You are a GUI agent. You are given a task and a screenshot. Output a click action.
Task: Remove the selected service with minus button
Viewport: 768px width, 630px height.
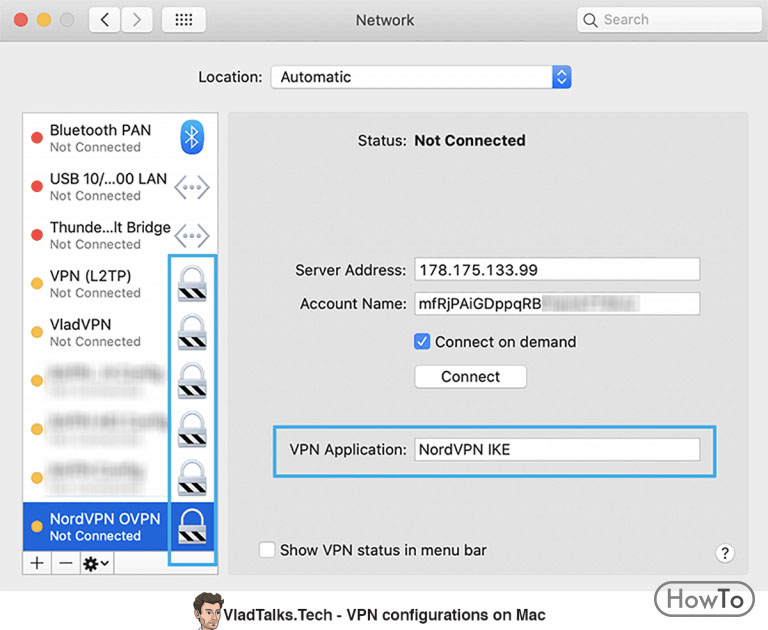(x=66, y=563)
